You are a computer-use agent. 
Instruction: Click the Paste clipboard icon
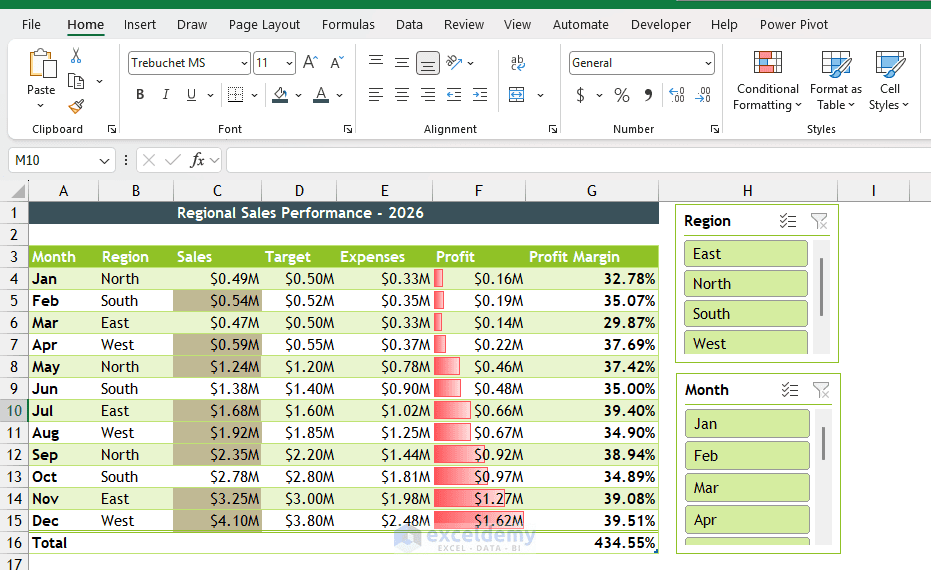click(x=42, y=64)
